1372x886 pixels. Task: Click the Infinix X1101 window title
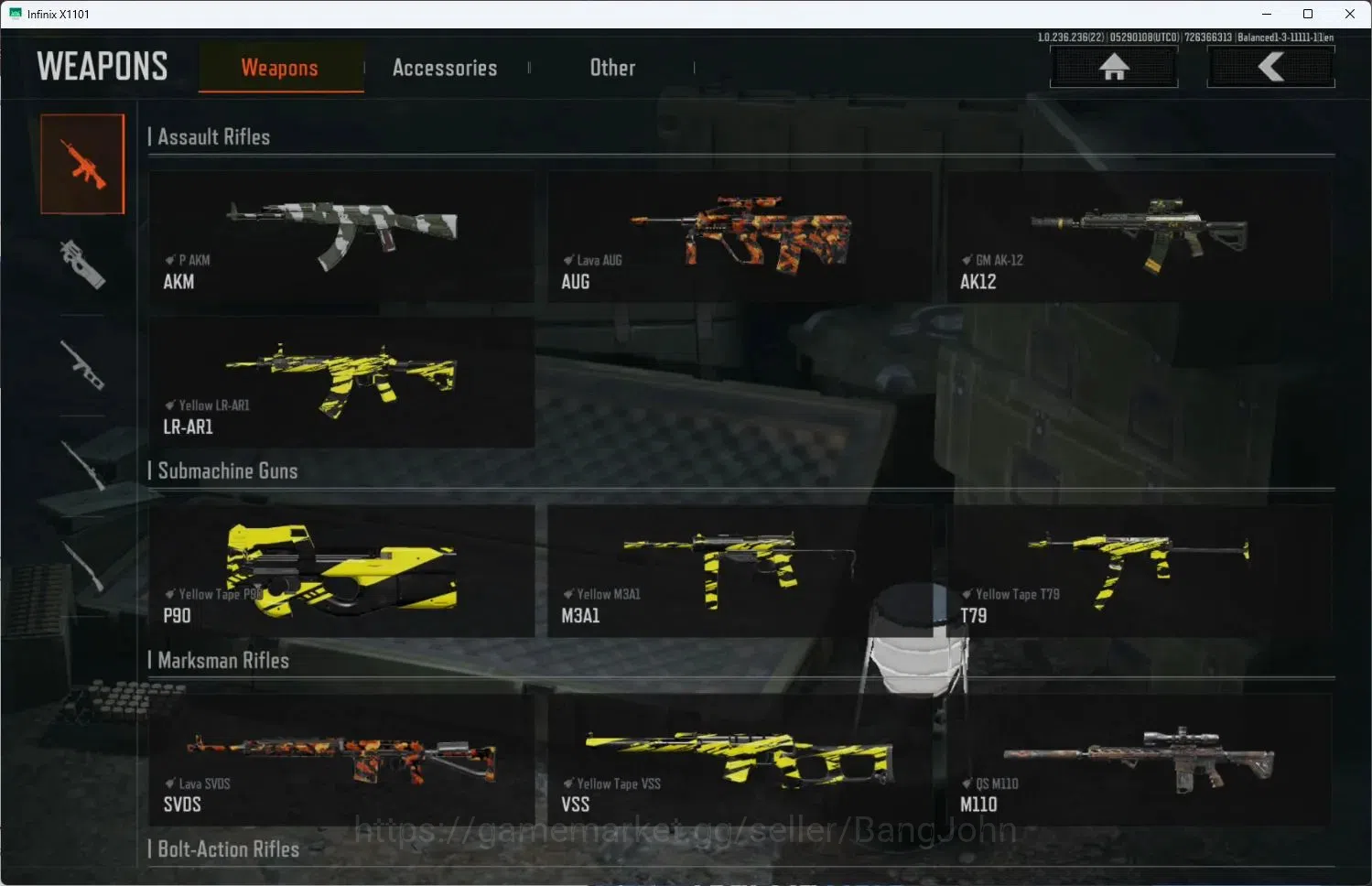click(59, 14)
